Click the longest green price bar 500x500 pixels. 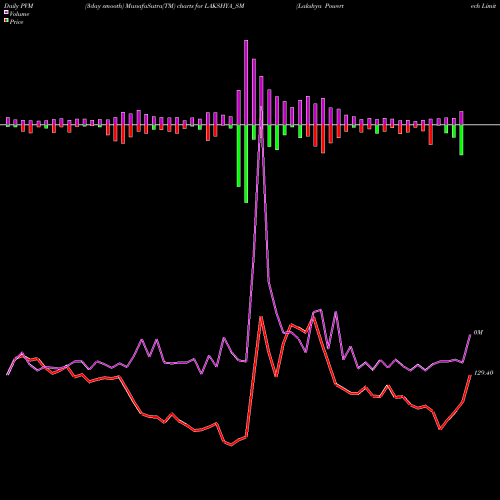(246, 164)
